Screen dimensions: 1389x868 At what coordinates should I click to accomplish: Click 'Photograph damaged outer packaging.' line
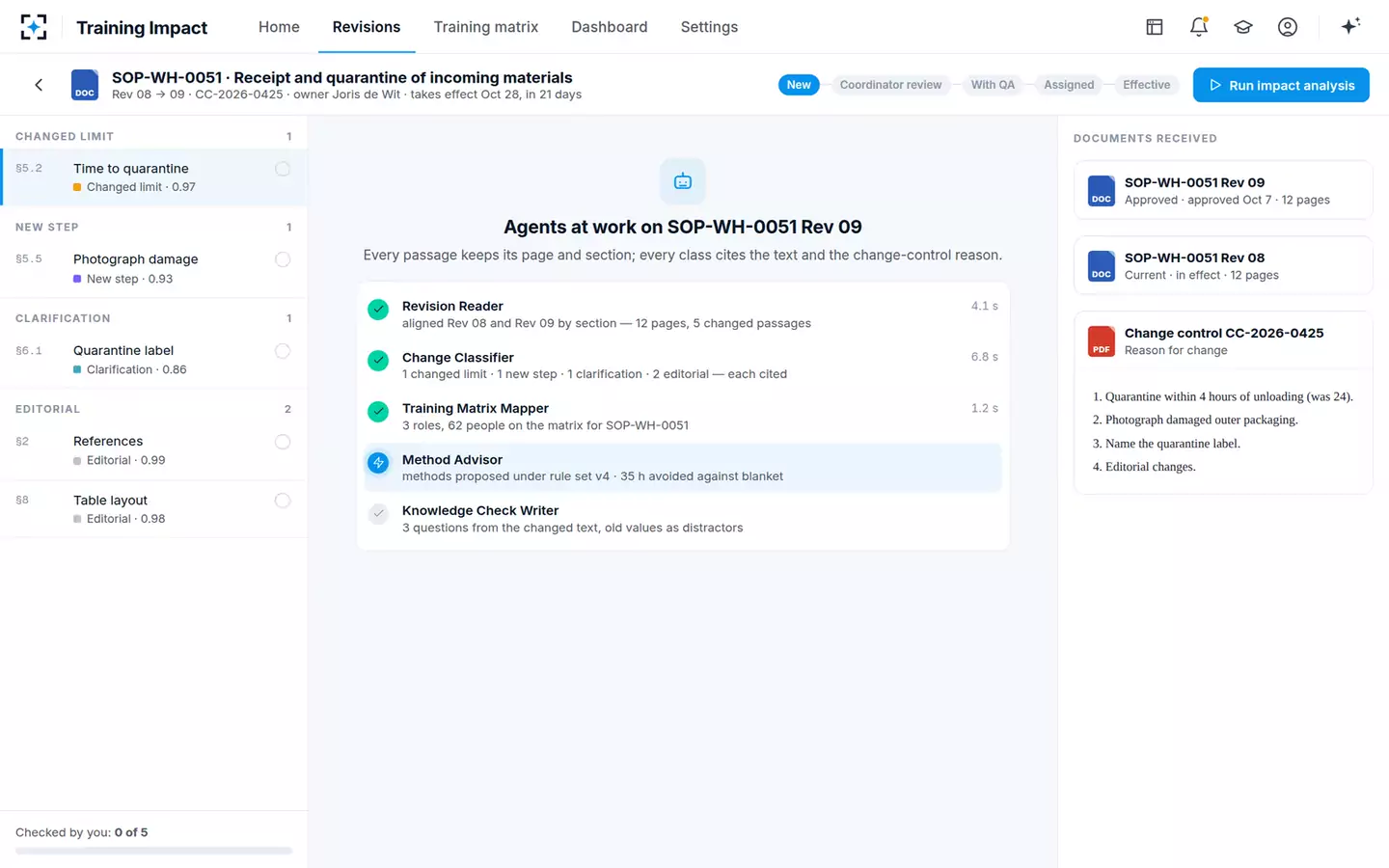coord(1202,420)
